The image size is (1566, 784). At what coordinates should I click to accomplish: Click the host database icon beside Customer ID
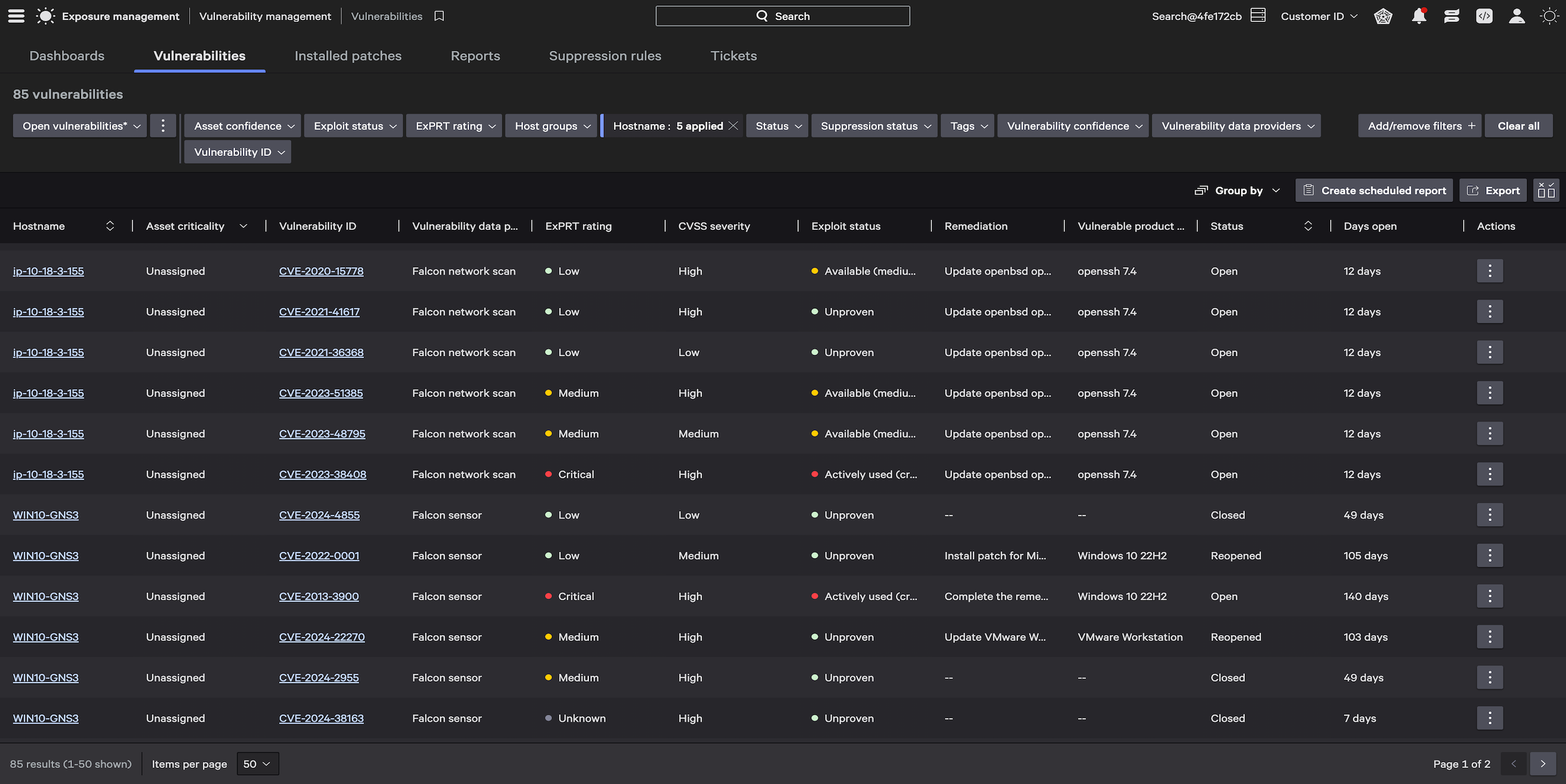point(1258,15)
